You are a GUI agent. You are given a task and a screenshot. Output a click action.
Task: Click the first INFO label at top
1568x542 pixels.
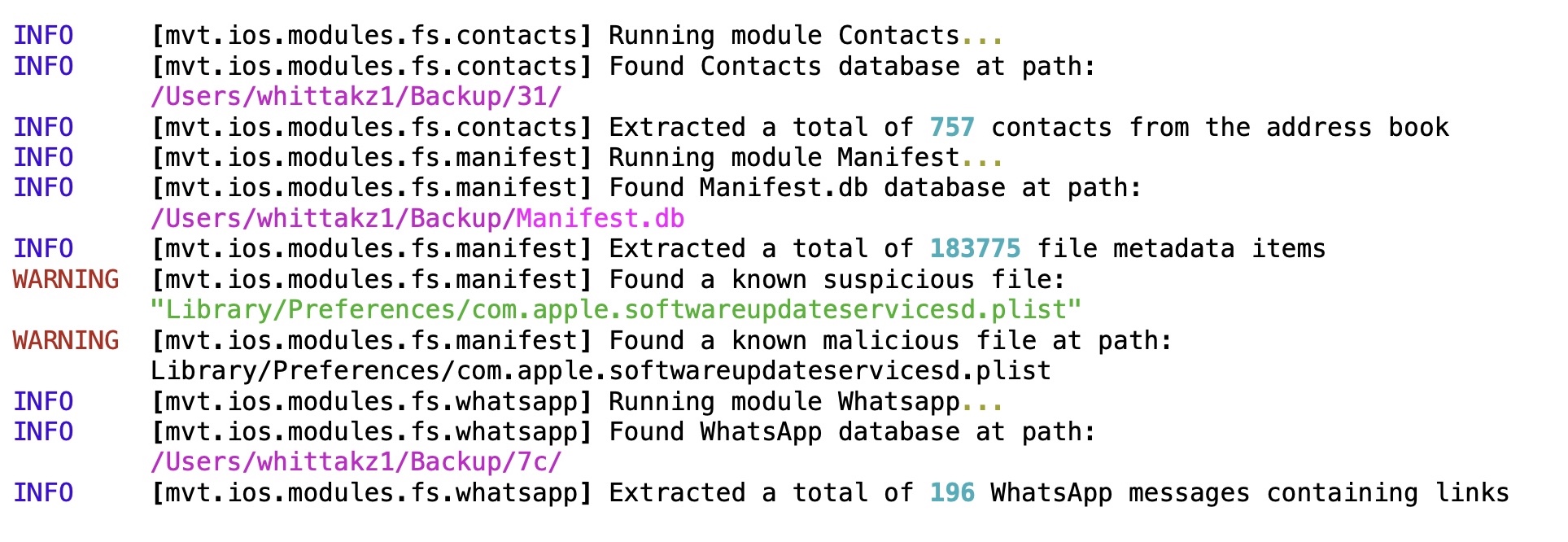[43, 36]
